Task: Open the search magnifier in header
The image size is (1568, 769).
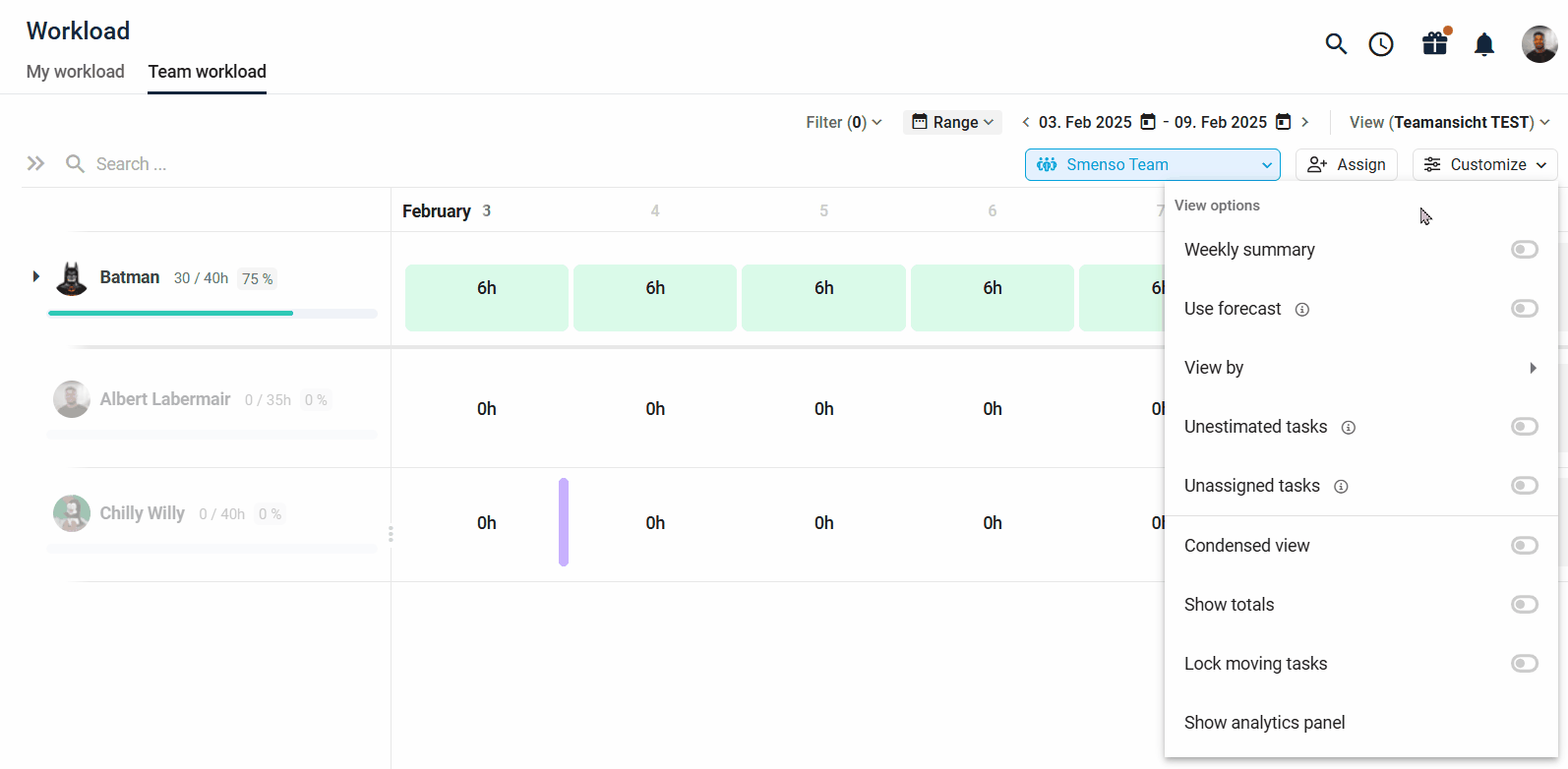Action: tap(1335, 44)
